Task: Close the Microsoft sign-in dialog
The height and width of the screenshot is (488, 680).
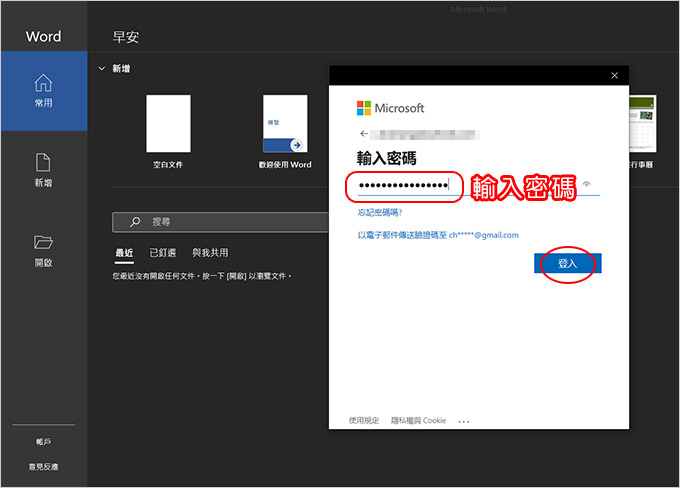Action: pyautogui.click(x=615, y=75)
